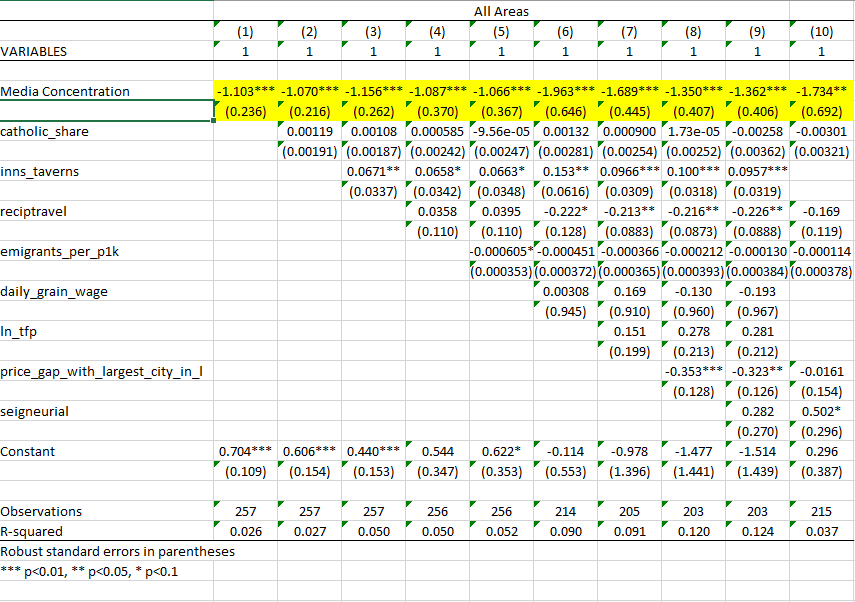Select the 'reciptravel' row label
The height and width of the screenshot is (602, 855).
(x=107, y=211)
